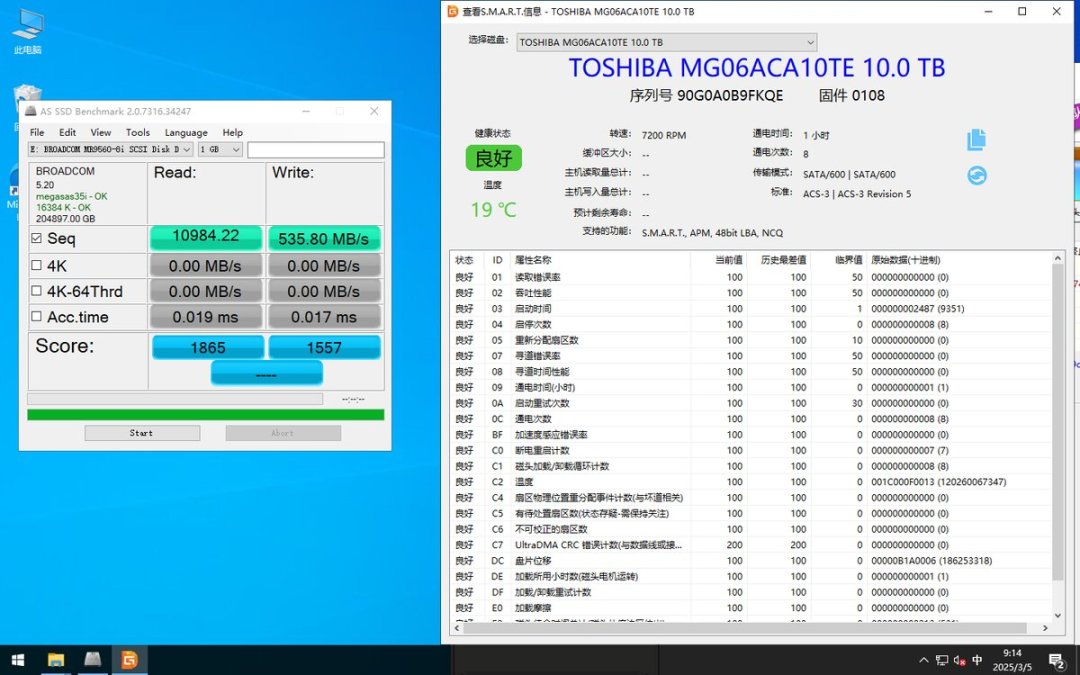The height and width of the screenshot is (675, 1080).
Task: Click the 属性名称 column header
Action: tap(533, 260)
